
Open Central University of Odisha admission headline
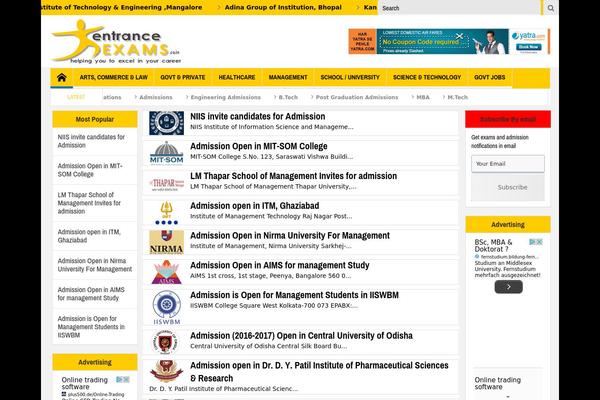coord(301,336)
